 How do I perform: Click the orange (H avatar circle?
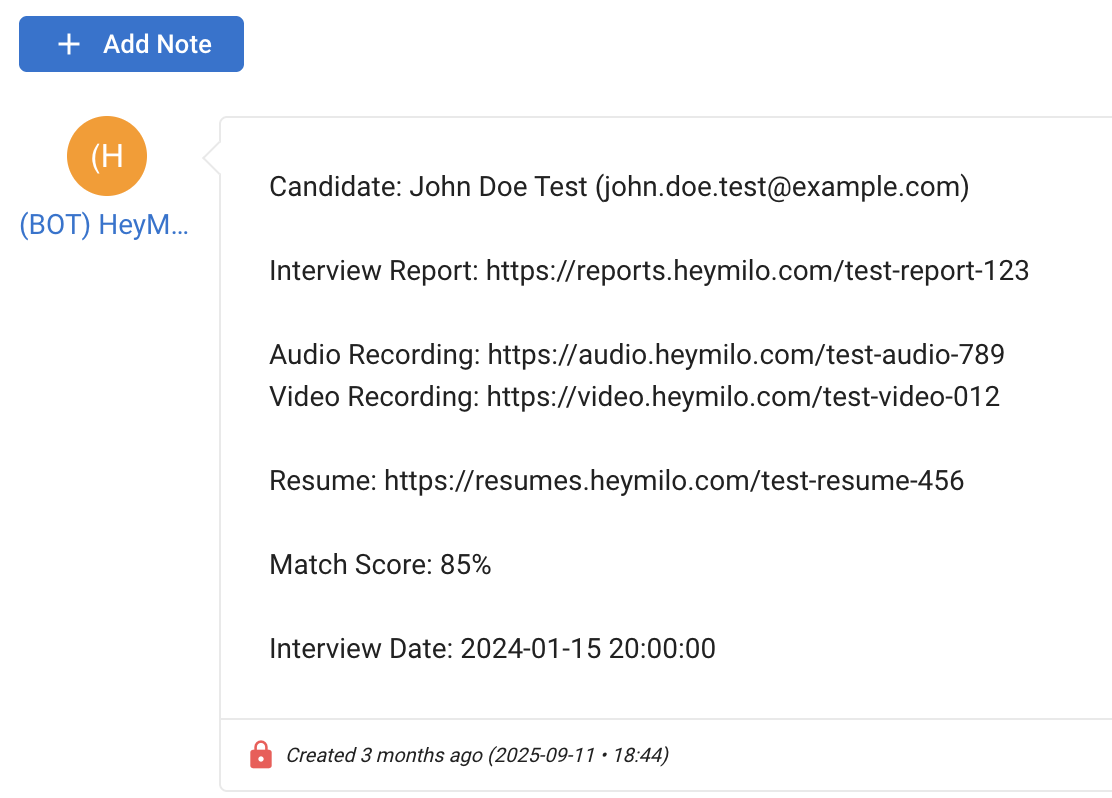coord(107,157)
